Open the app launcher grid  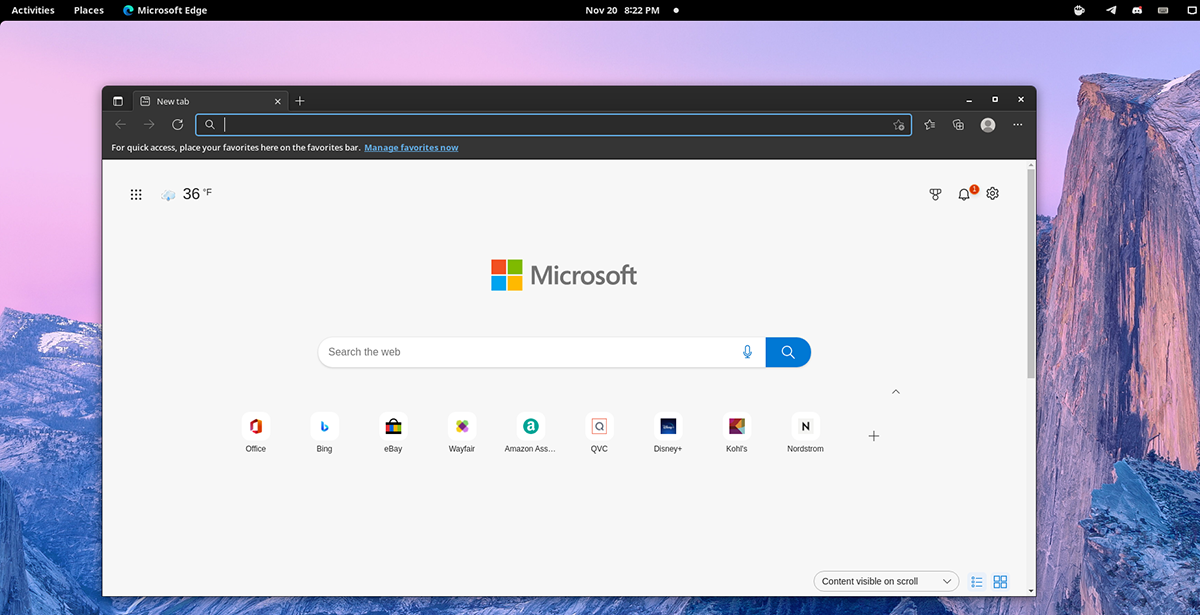[136, 194]
